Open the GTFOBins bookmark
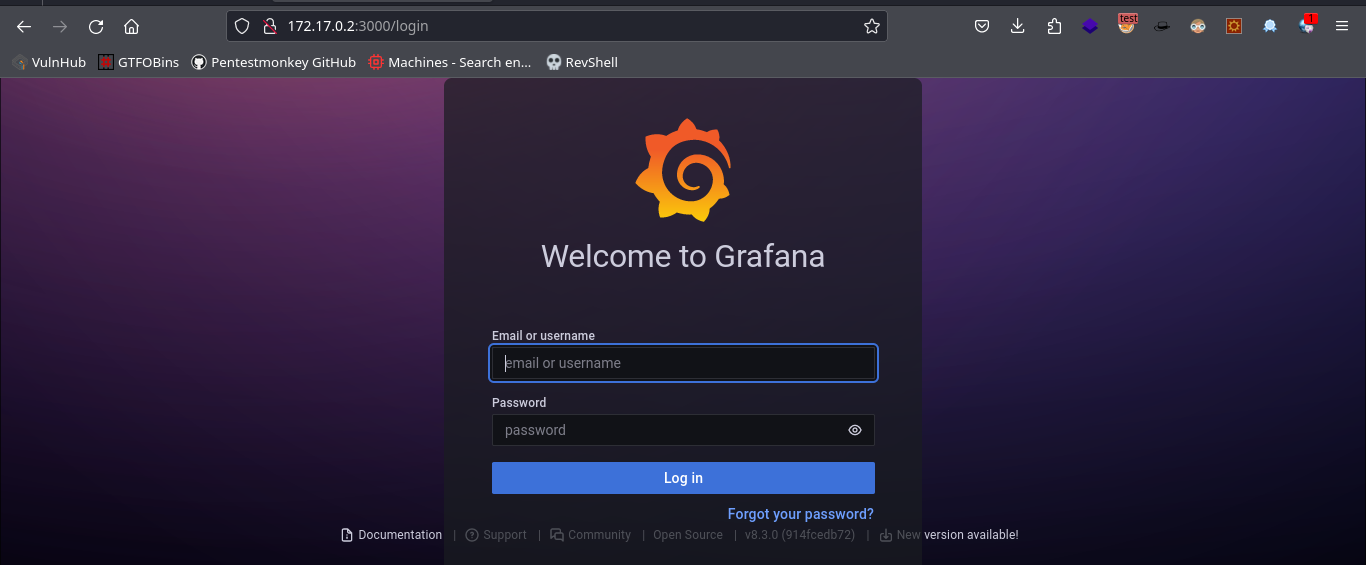 139,62
